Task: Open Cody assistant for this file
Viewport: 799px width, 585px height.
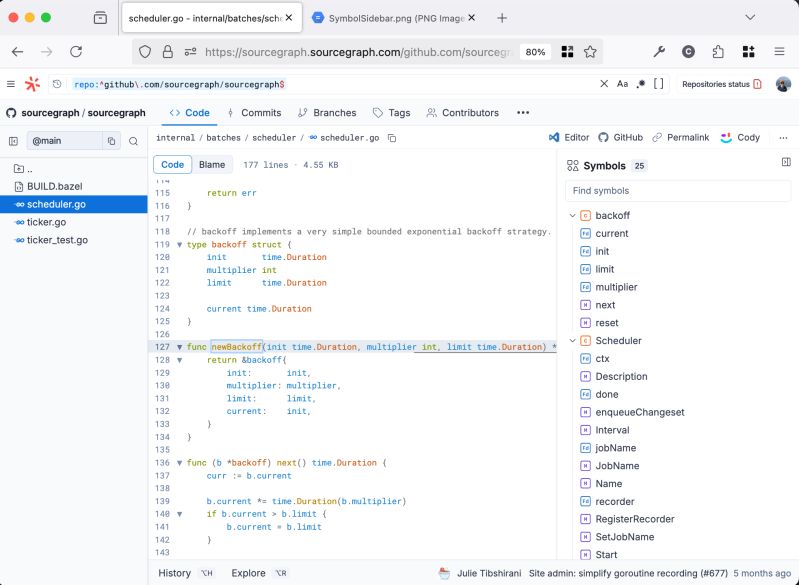Action: 740,138
